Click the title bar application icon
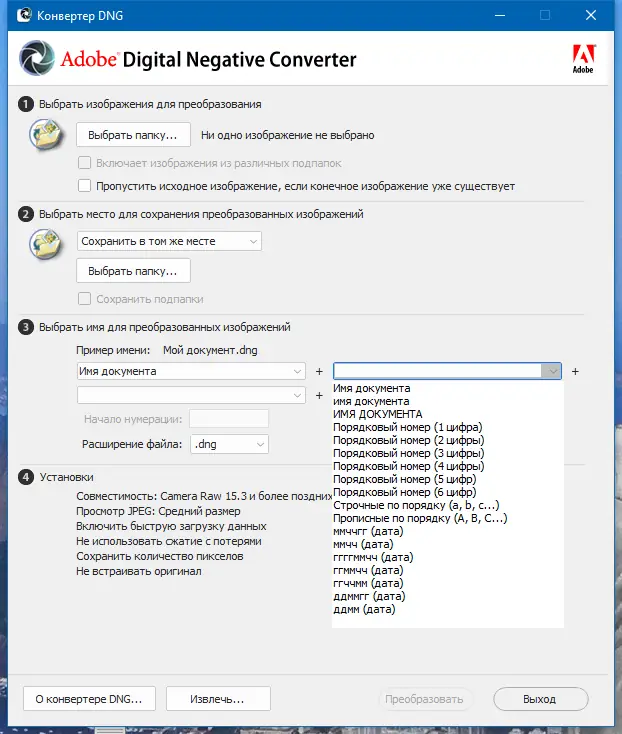This screenshot has height=734, width=622. (x=23, y=15)
